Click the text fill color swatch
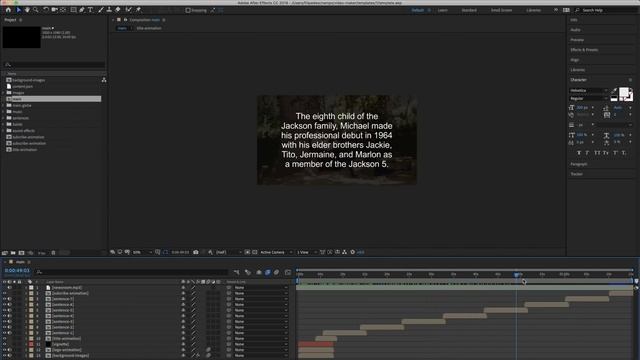Screen dimensions: 640x360 click(624, 93)
